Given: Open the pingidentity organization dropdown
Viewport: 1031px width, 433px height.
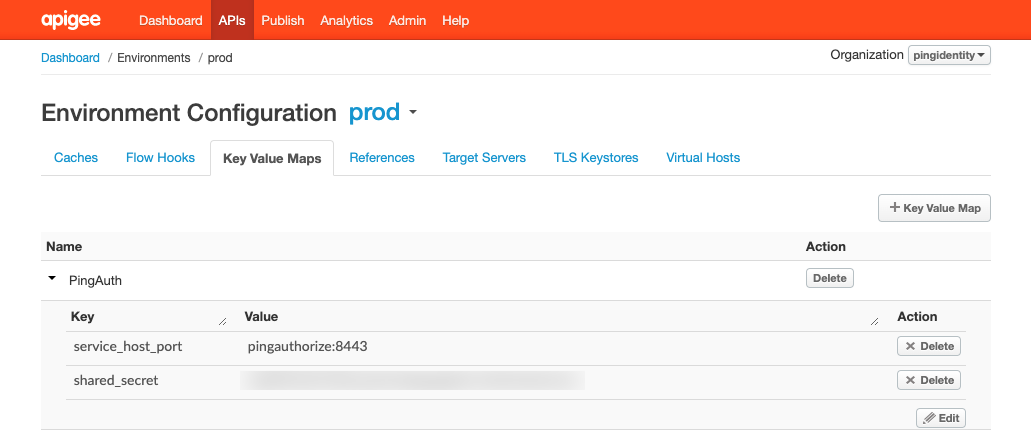Looking at the screenshot, I should (949, 55).
